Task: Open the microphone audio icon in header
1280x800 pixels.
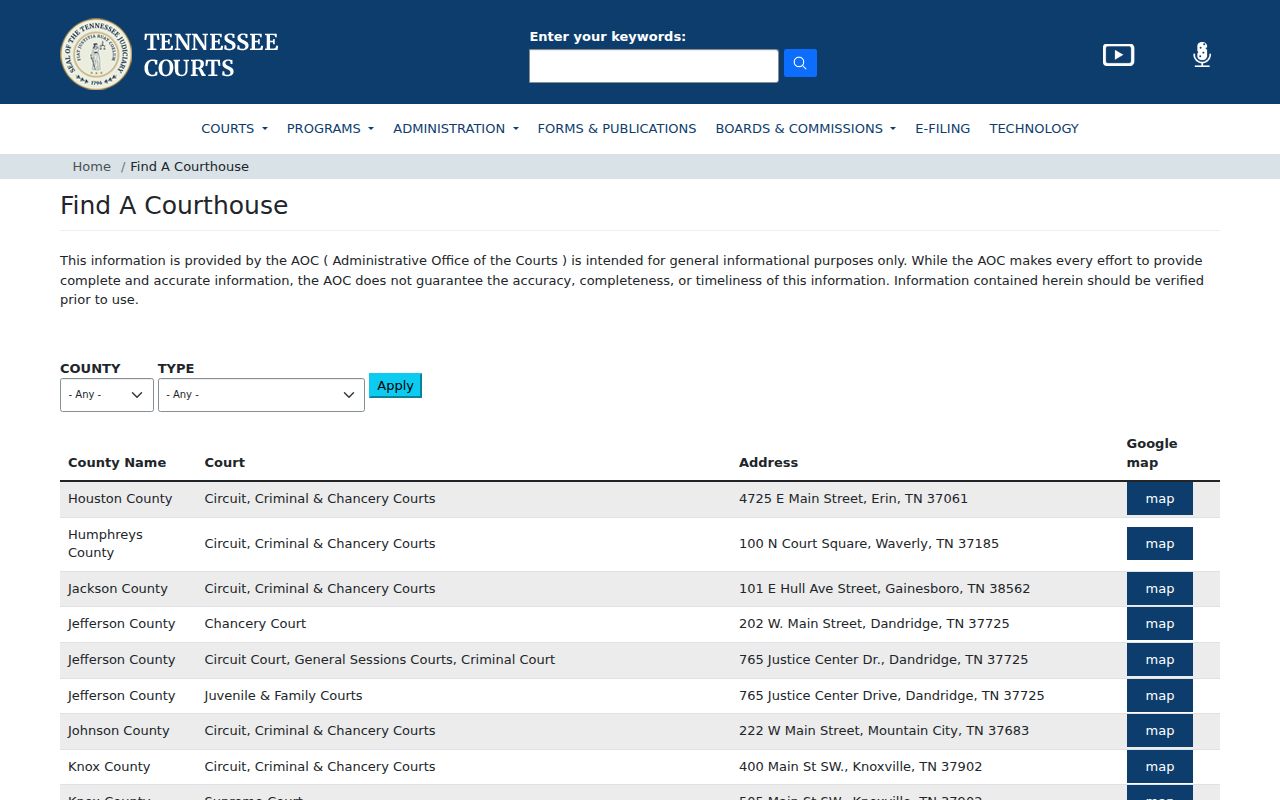Action: pyautogui.click(x=1202, y=55)
